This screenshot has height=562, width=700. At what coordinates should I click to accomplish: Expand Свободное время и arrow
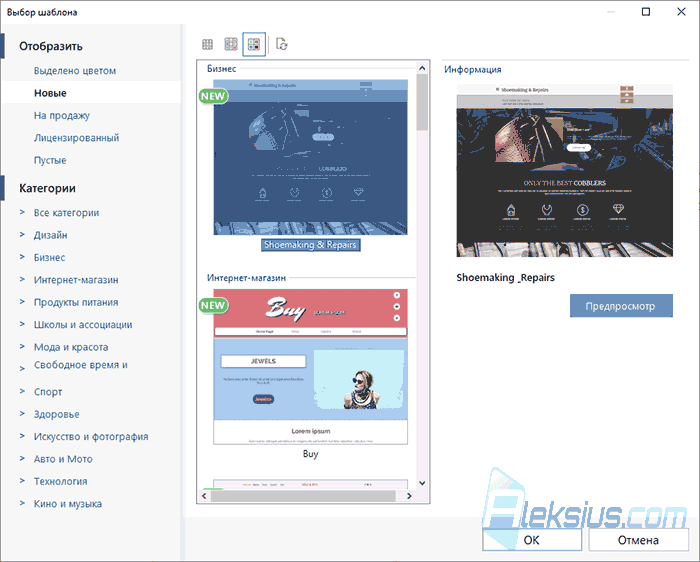22,369
